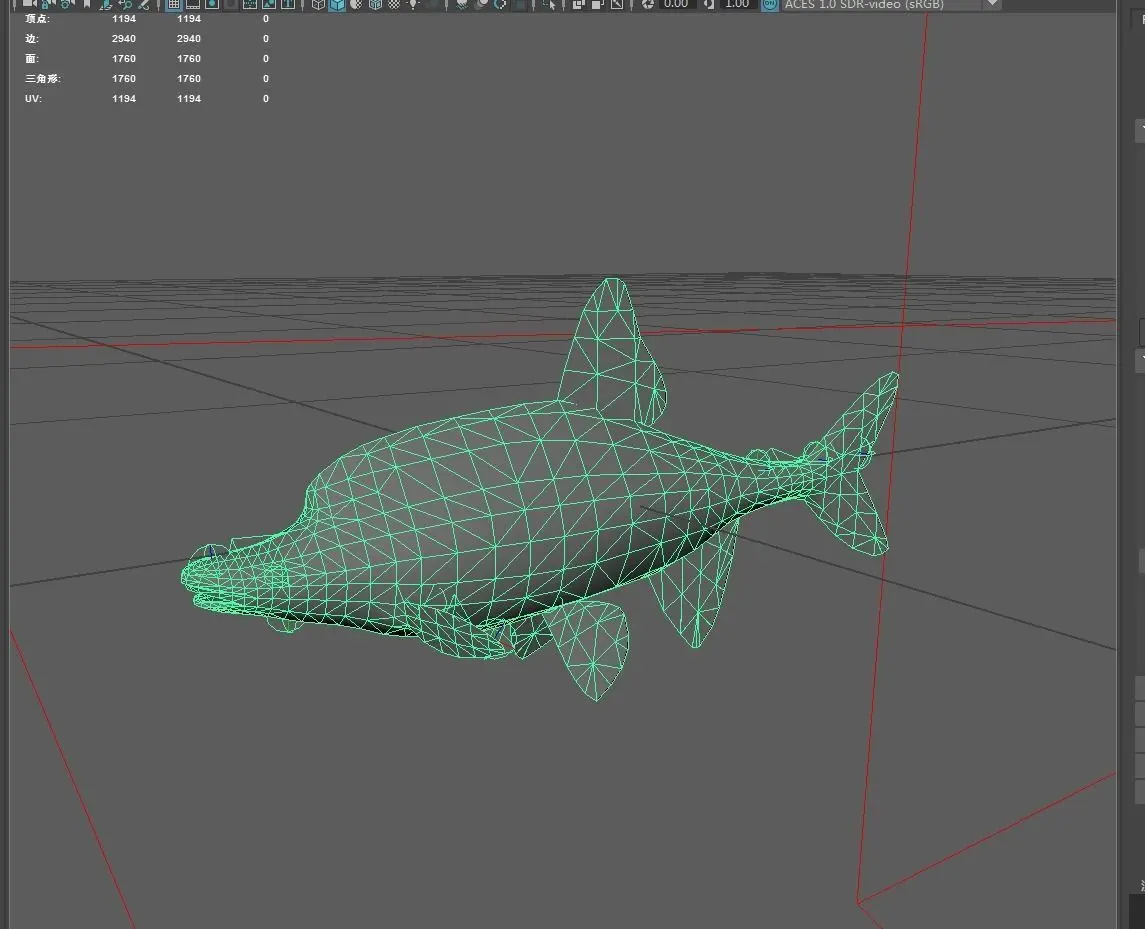Click Use All Lights bulb icon
This screenshot has width=1145, height=929.
pyautogui.click(x=413, y=4)
